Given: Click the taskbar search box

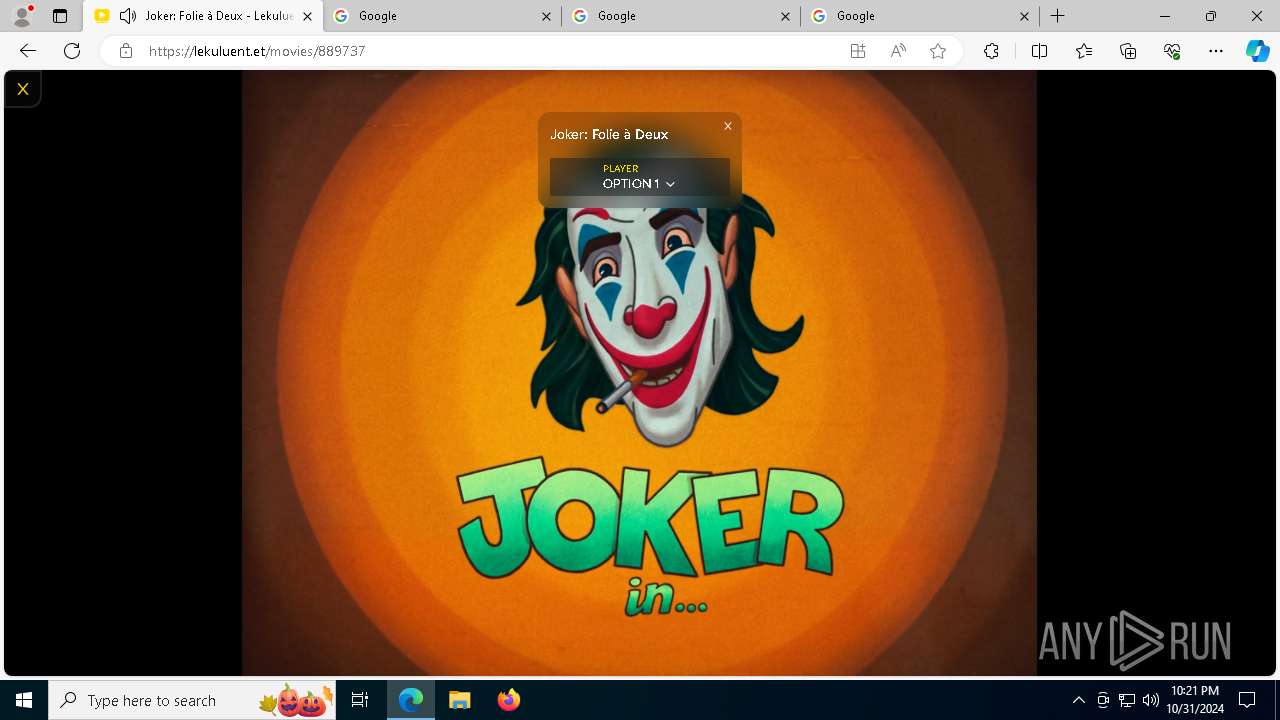Looking at the screenshot, I should tap(192, 700).
